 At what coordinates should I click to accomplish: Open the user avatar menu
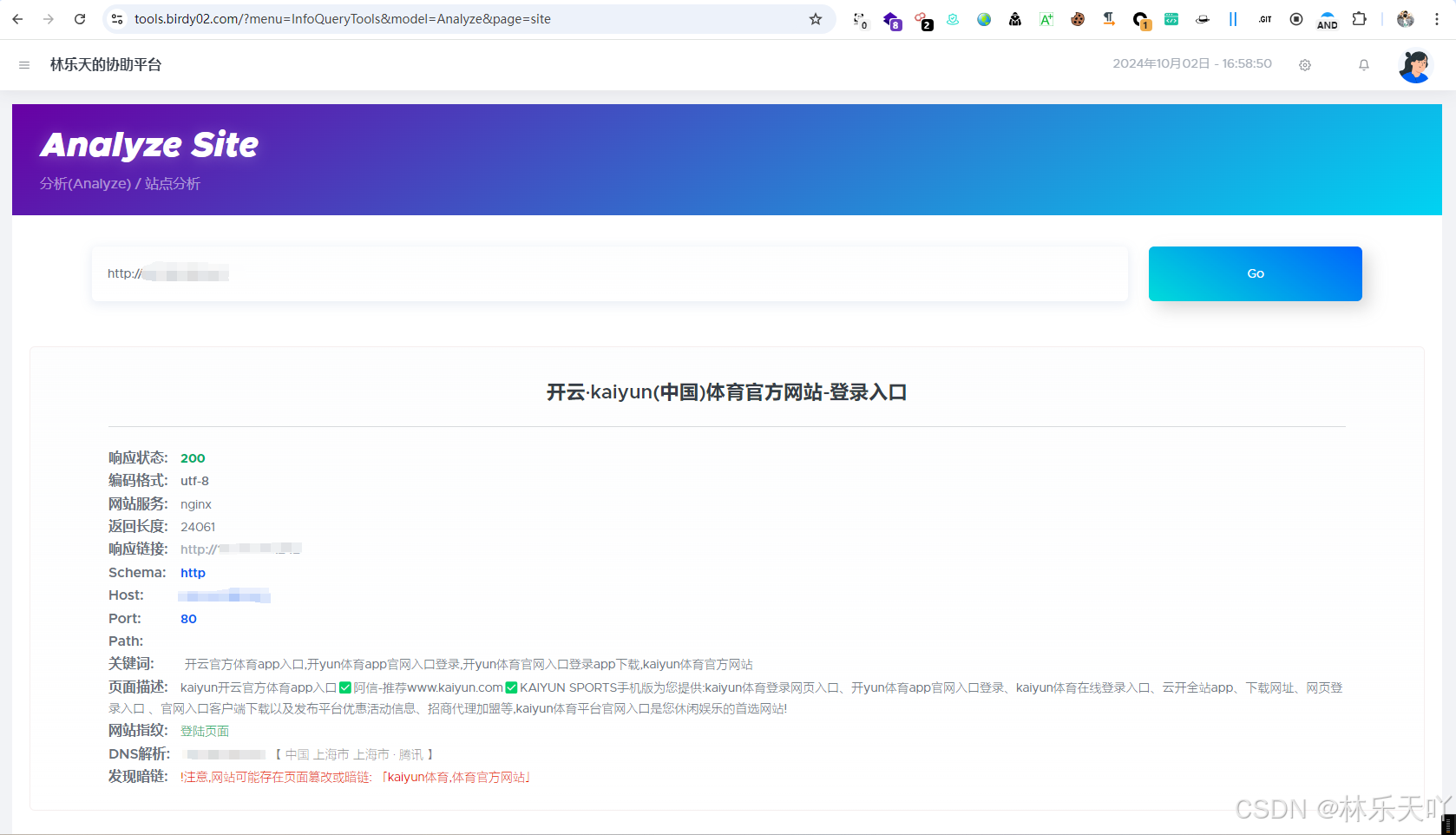coord(1415,66)
